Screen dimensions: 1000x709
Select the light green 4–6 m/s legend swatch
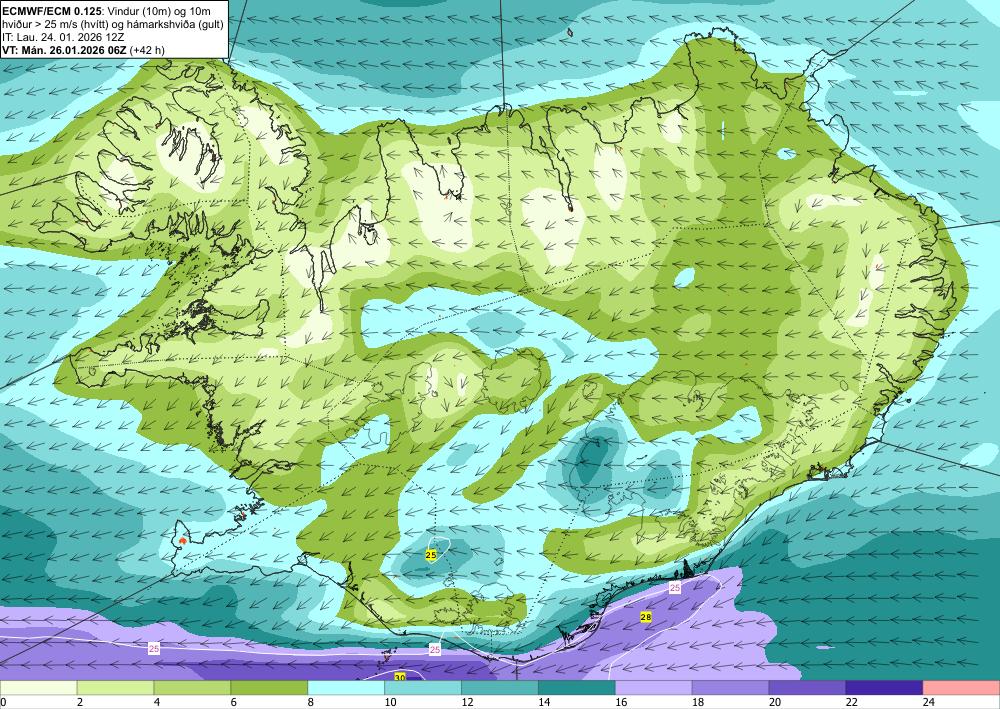click(193, 688)
